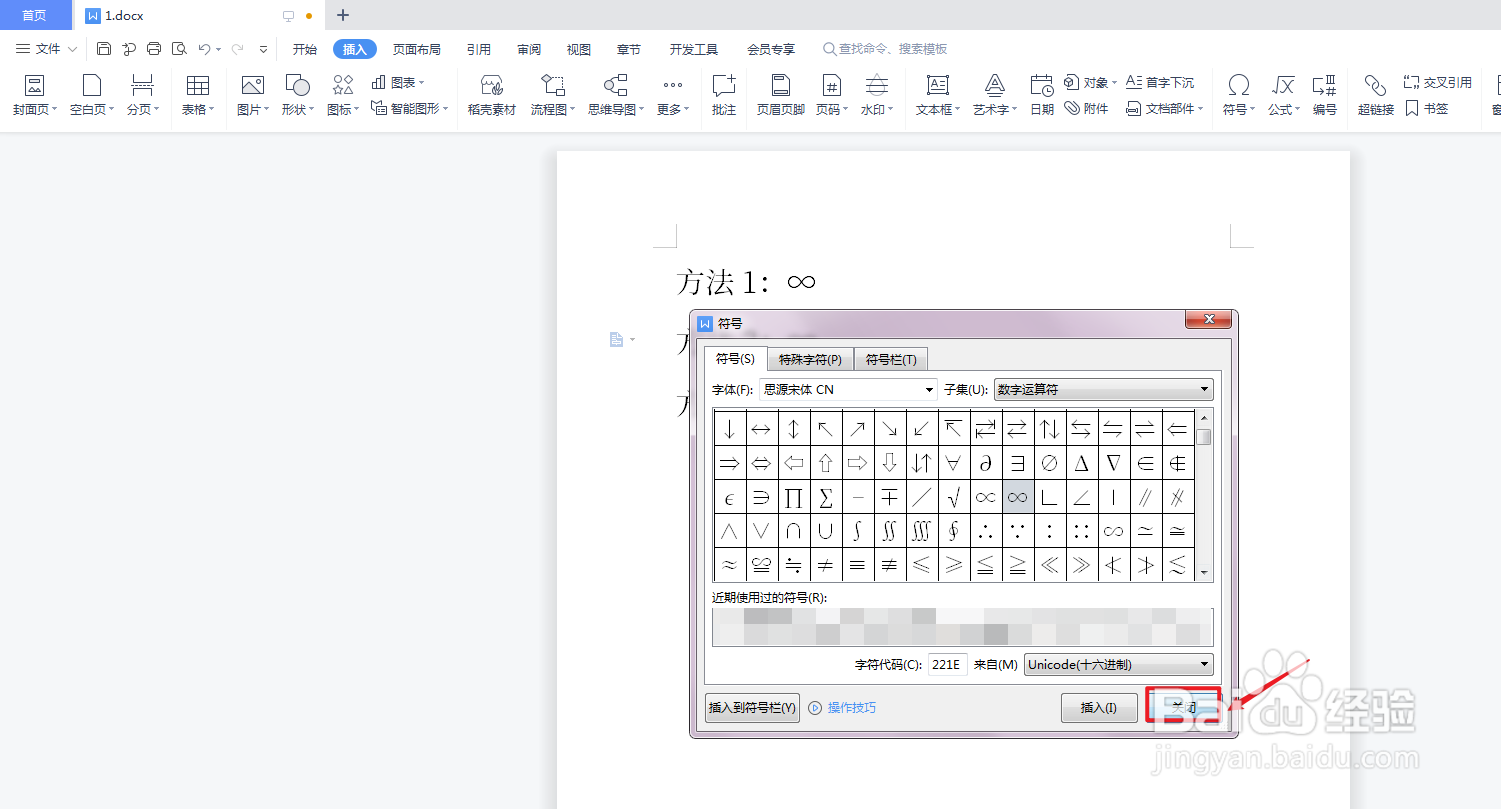Click the 字符代码 character code field
This screenshot has width=1501, height=809.
(x=947, y=664)
